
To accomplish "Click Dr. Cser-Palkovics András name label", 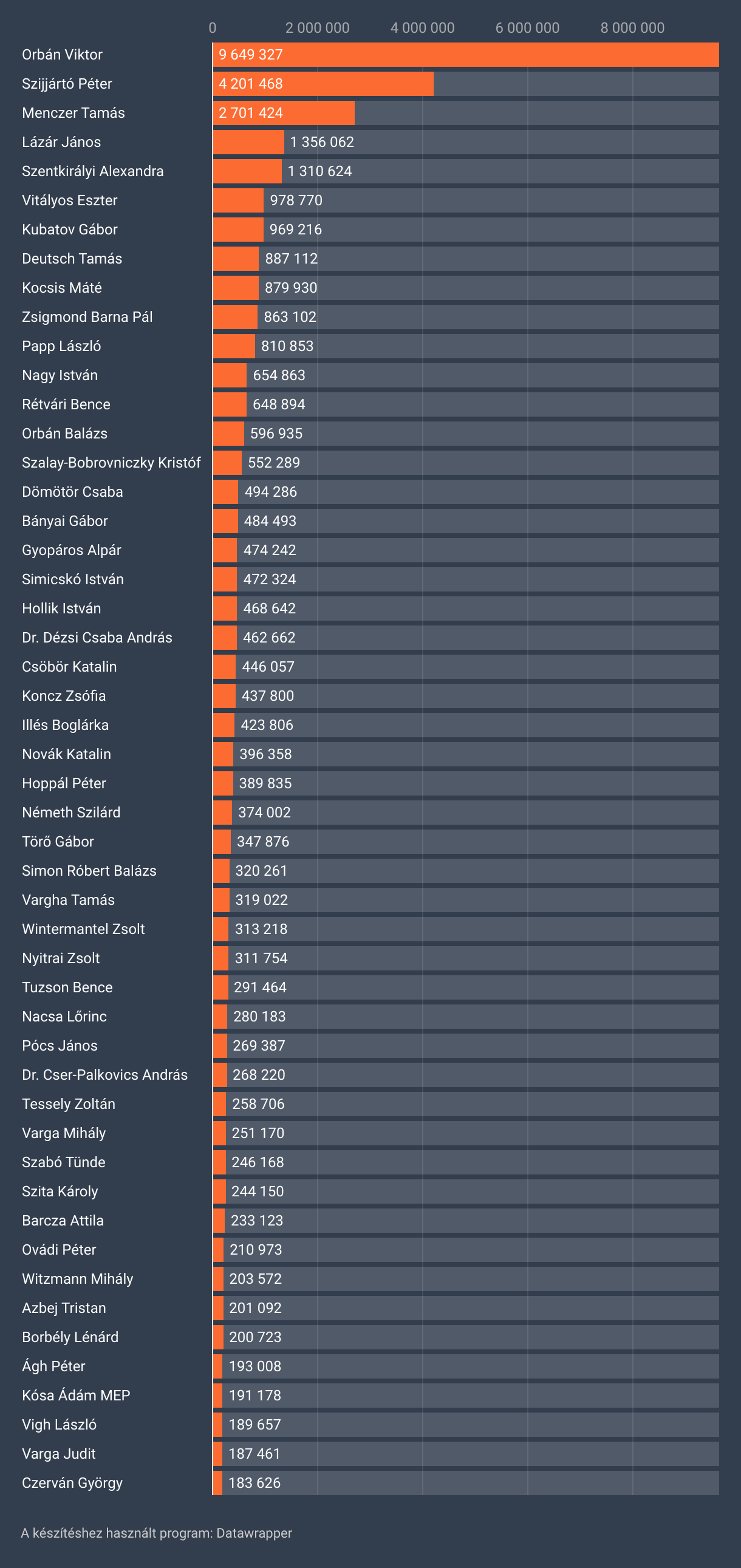I will click(104, 1075).
